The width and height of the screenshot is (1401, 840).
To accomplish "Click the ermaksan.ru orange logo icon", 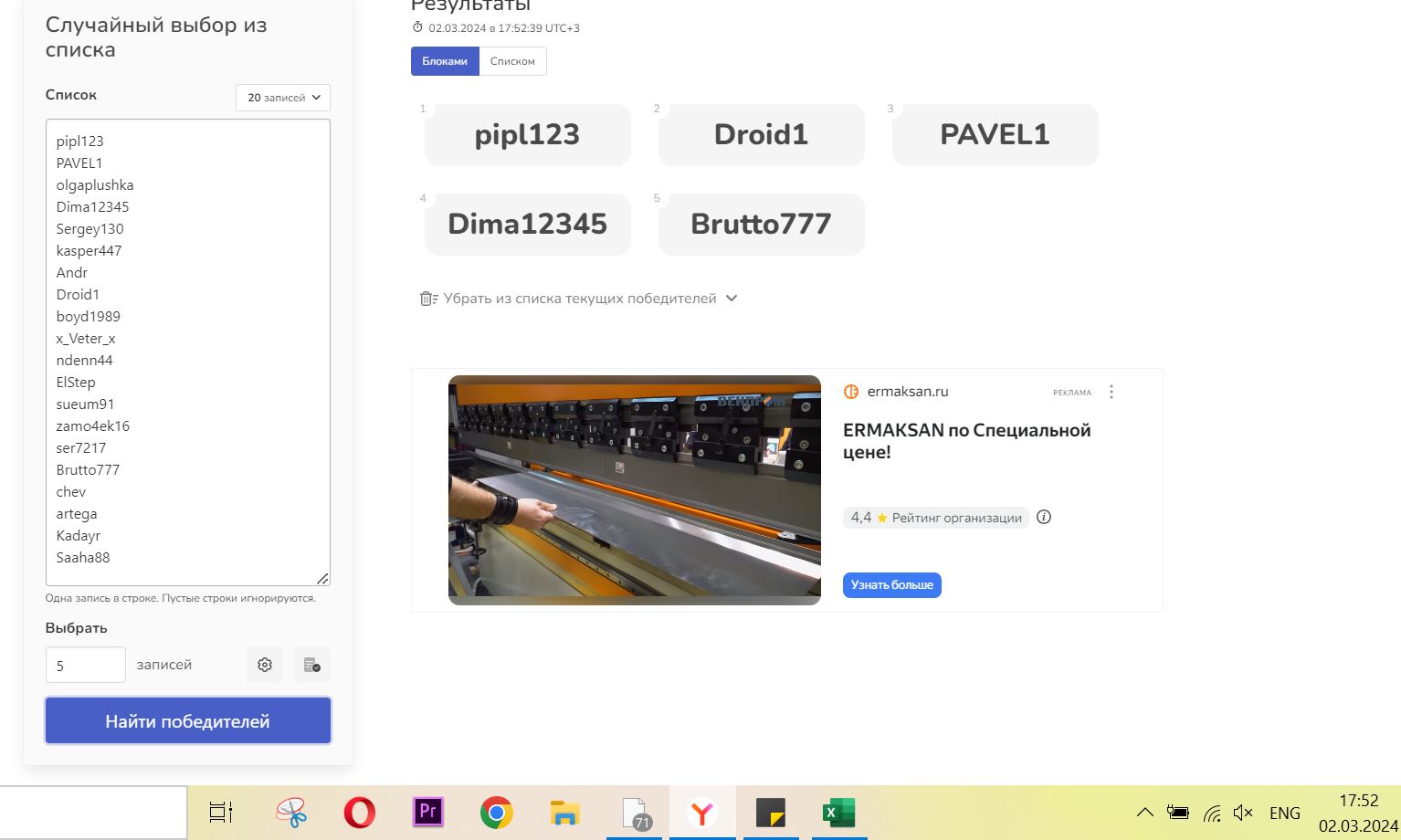I will pos(851,392).
